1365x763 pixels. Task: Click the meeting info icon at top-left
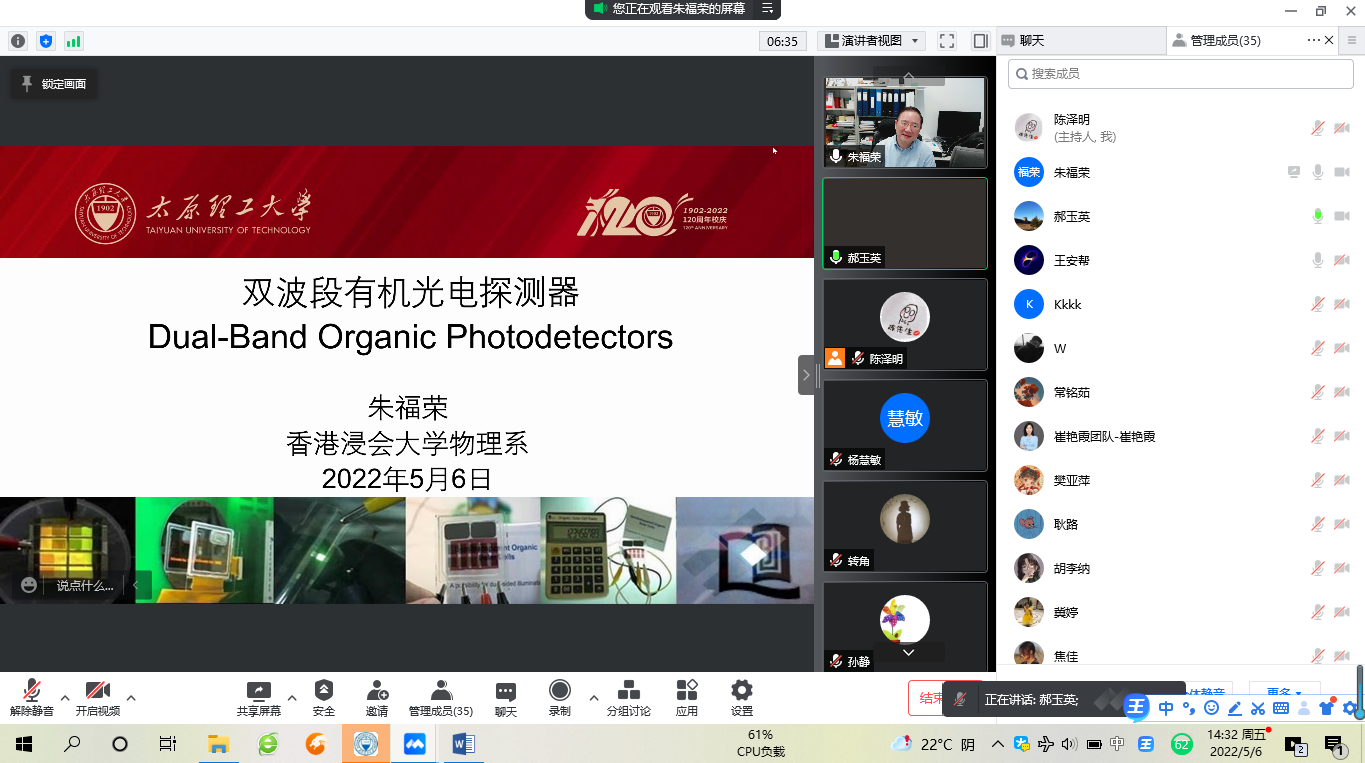coord(18,41)
